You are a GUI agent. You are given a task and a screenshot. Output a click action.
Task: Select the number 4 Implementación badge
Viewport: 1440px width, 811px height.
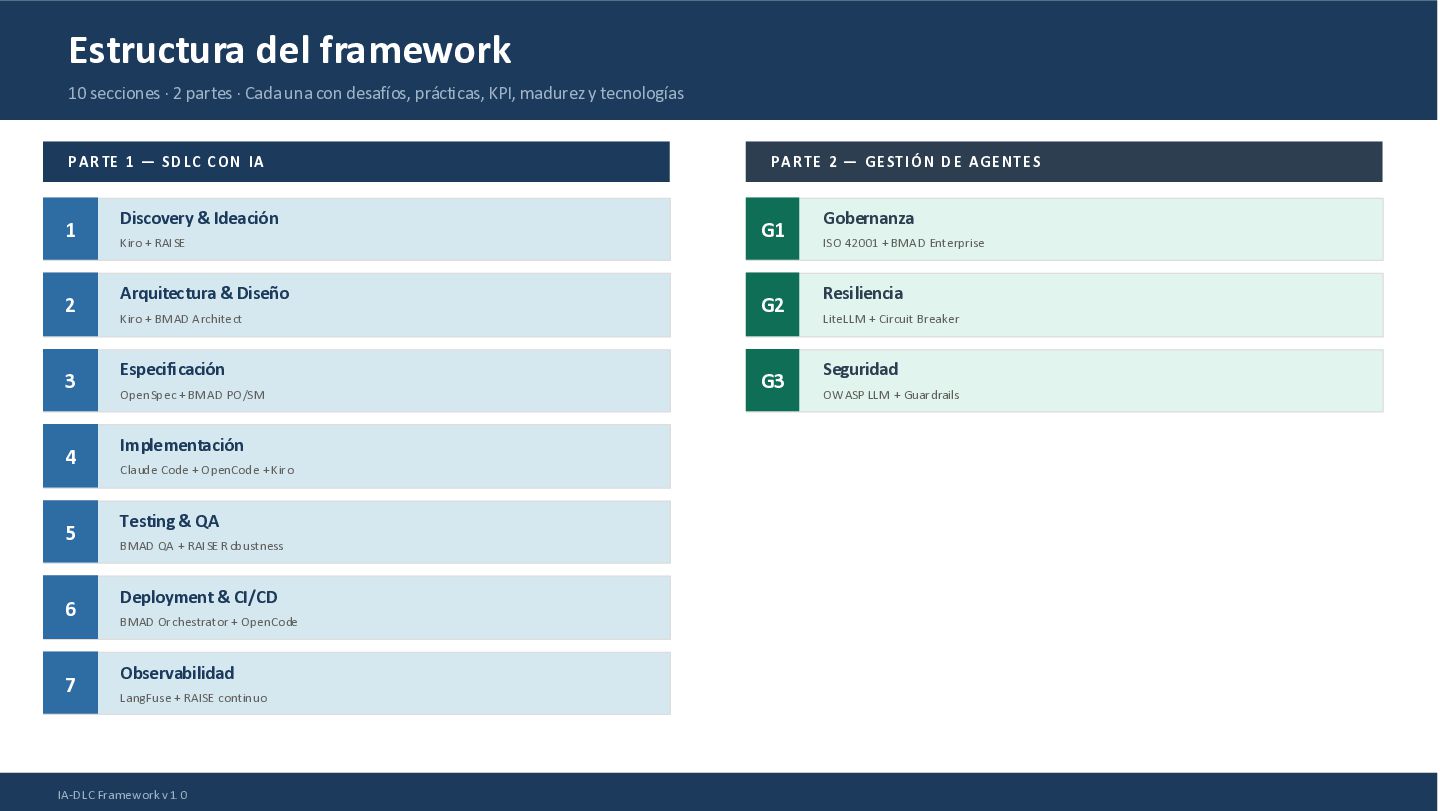(70, 456)
